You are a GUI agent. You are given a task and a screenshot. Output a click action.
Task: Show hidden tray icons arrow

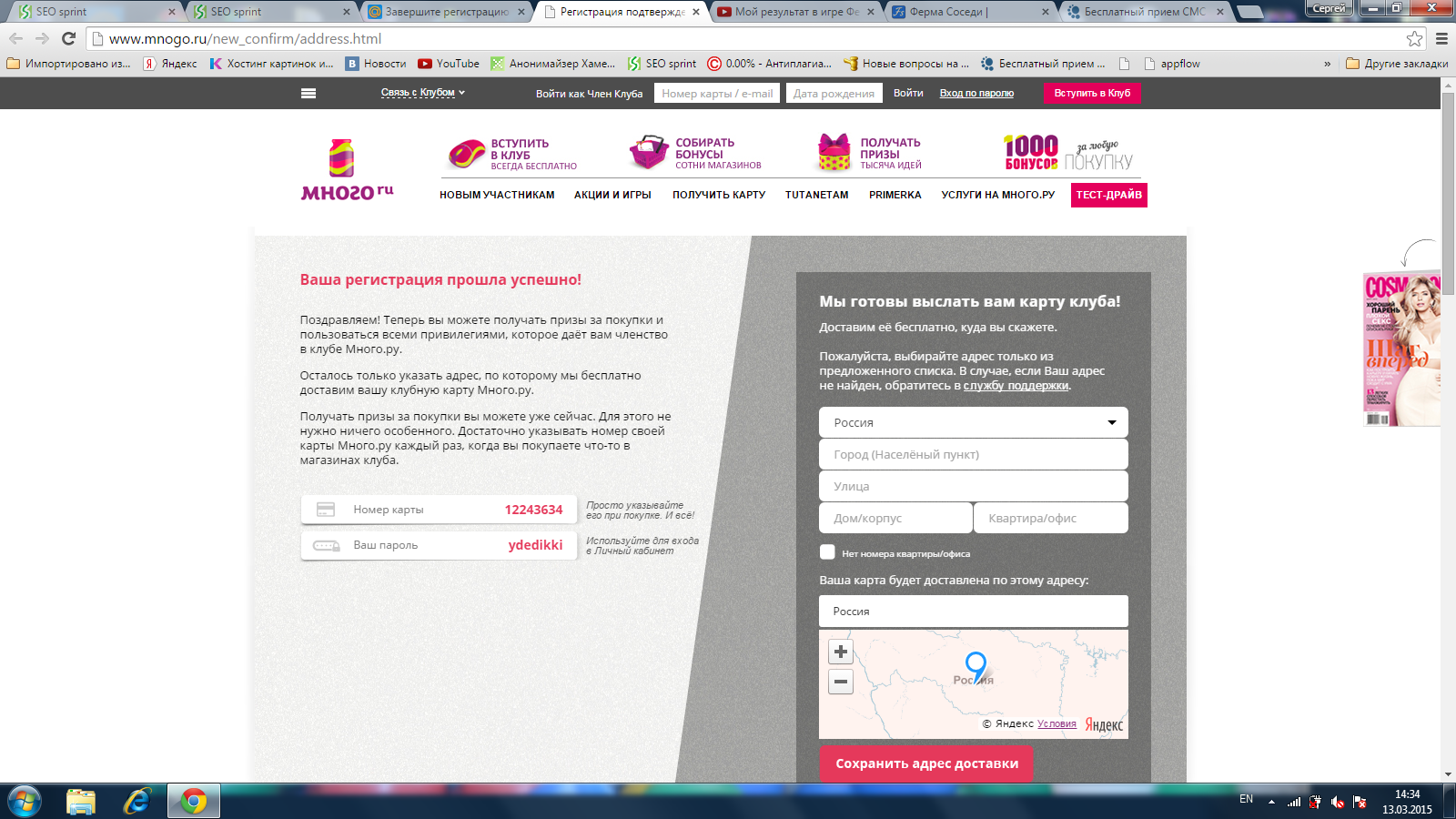[x=1271, y=803]
